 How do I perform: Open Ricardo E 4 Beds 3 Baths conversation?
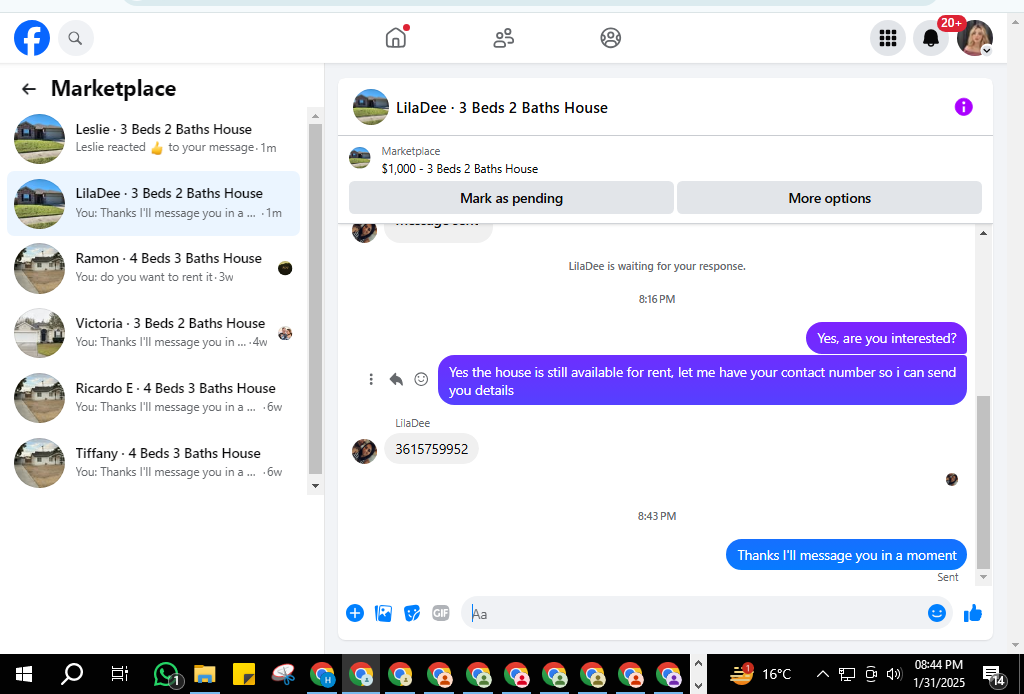click(153, 398)
